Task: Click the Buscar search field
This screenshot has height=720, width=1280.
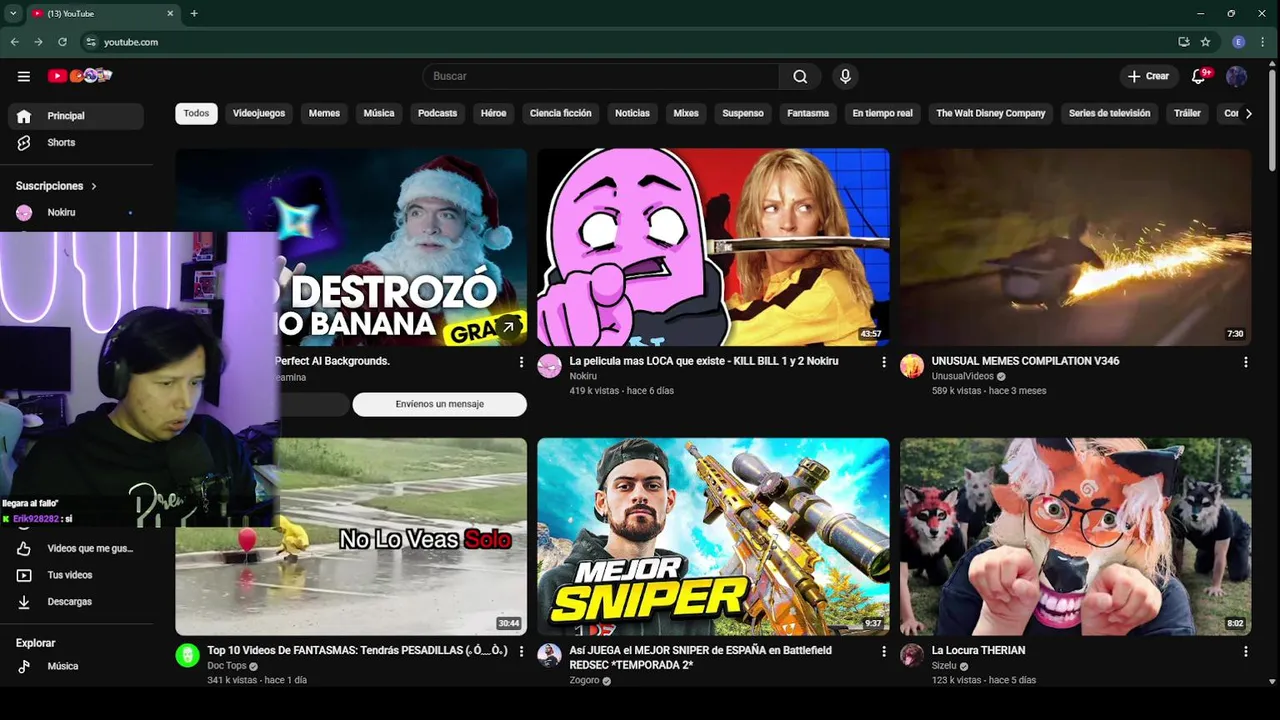Action: click(601, 76)
